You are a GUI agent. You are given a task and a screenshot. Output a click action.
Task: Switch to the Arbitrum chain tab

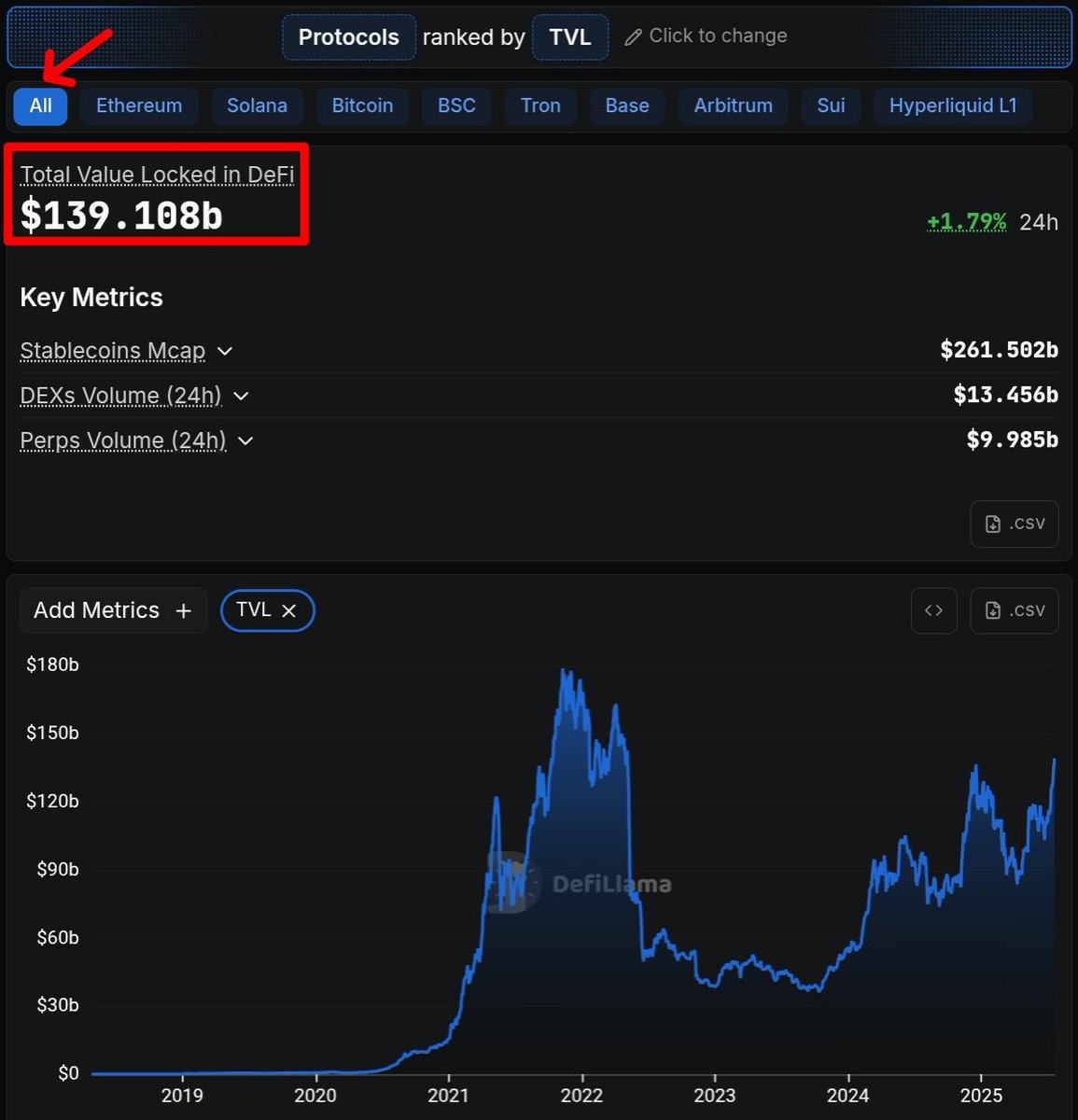pyautogui.click(x=733, y=105)
